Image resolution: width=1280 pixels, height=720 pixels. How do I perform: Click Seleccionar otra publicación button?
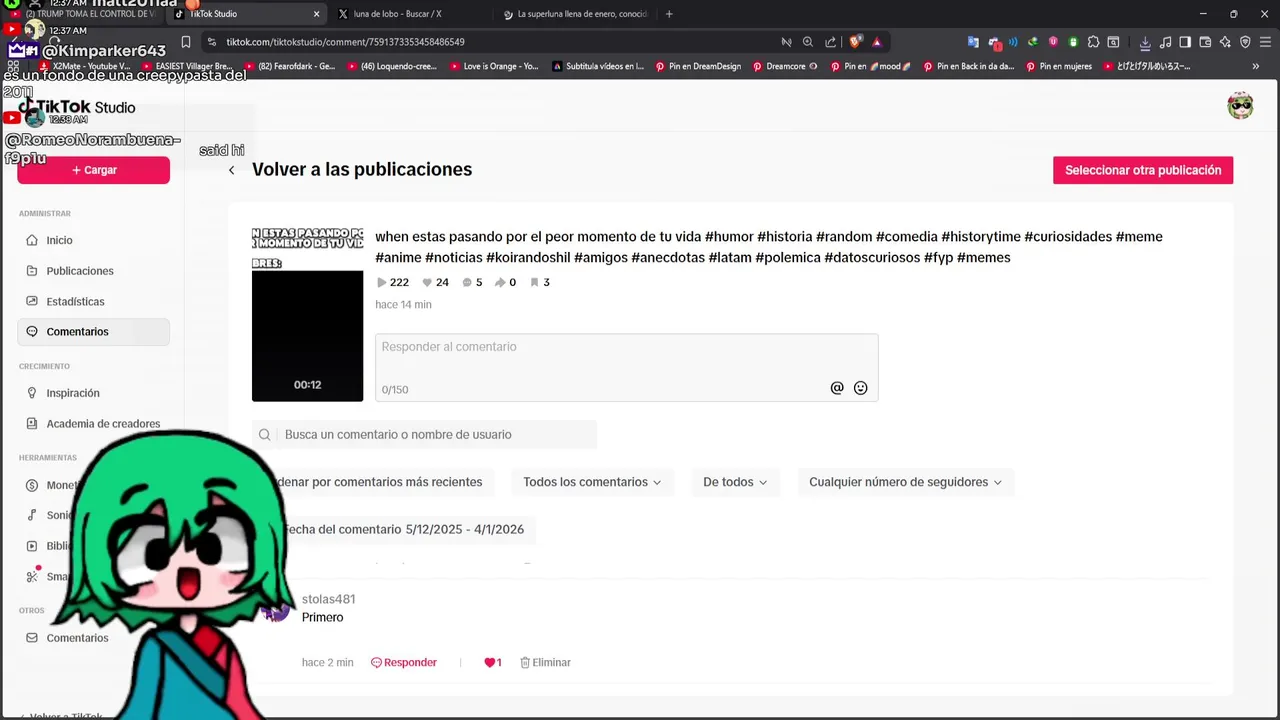point(1143,170)
